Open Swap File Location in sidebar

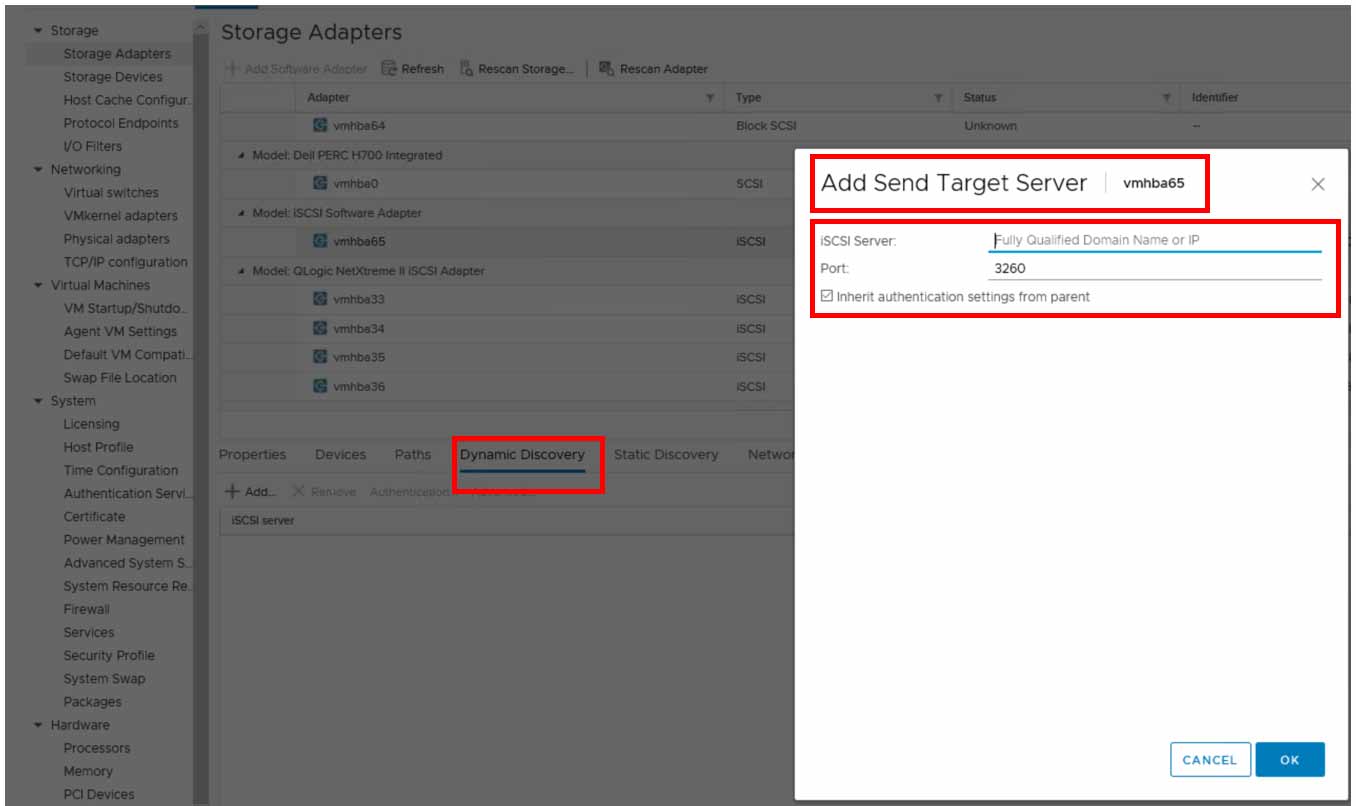[x=120, y=378]
